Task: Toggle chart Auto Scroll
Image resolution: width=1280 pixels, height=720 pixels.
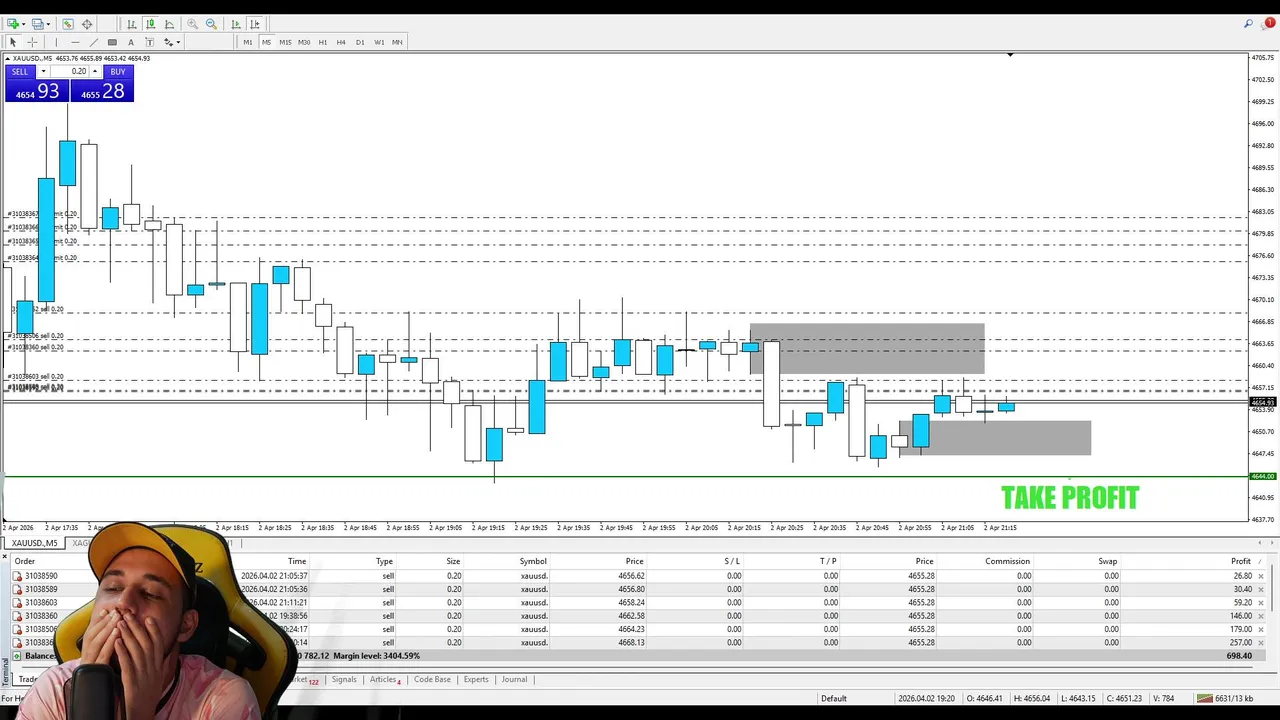Action: 235,24
